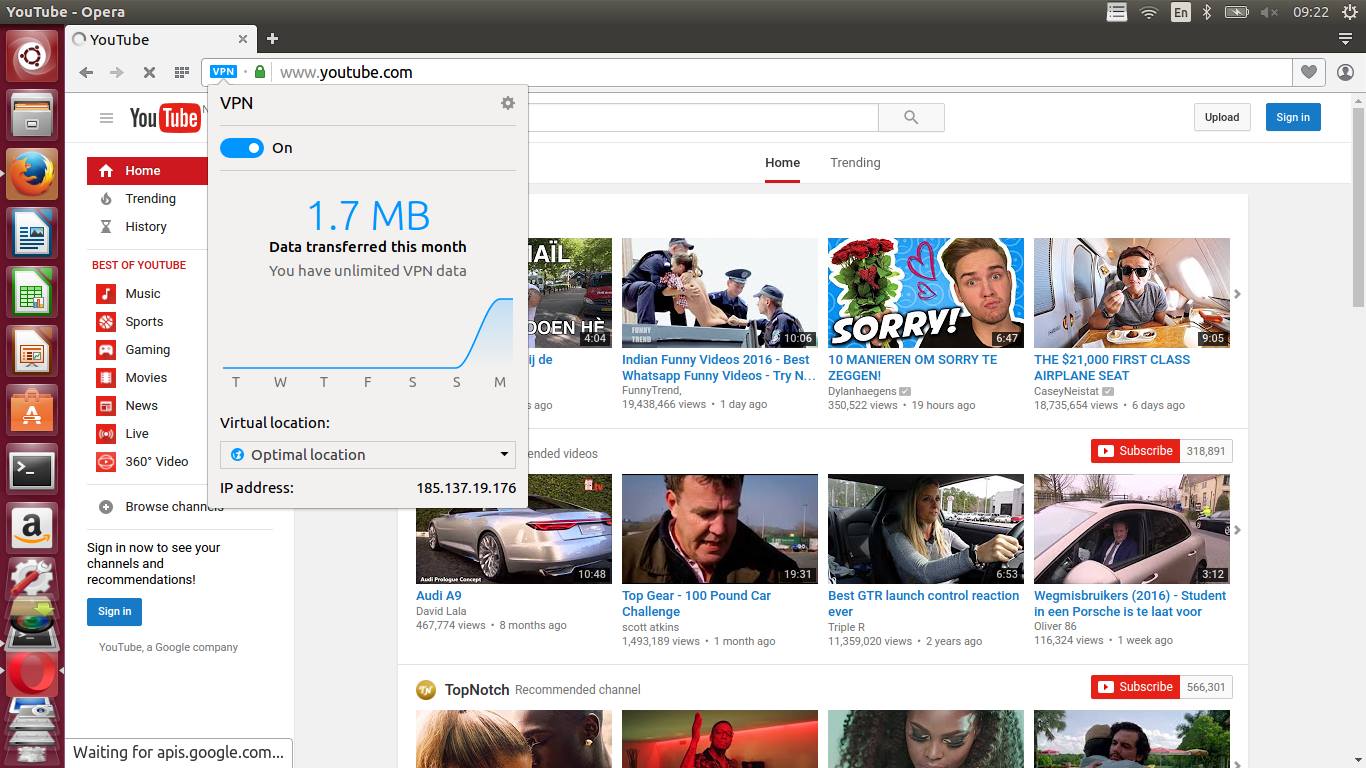The image size is (1366, 768).
Task: Open the Opera user profile icon
Action: 1345,72
